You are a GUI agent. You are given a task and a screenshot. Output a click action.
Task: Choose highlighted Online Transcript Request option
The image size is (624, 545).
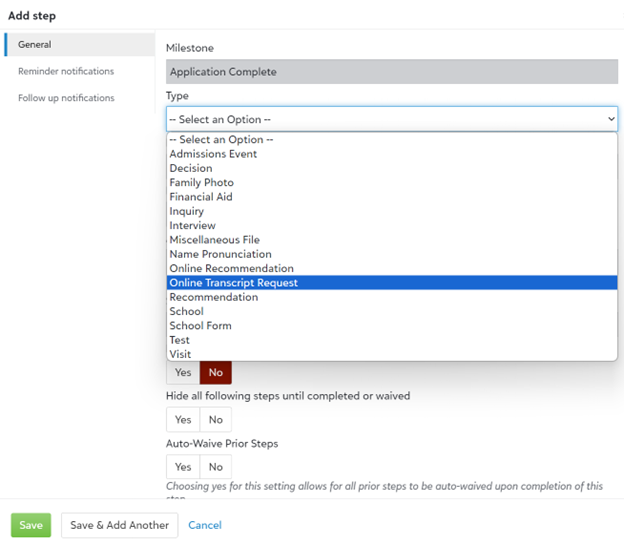point(392,283)
